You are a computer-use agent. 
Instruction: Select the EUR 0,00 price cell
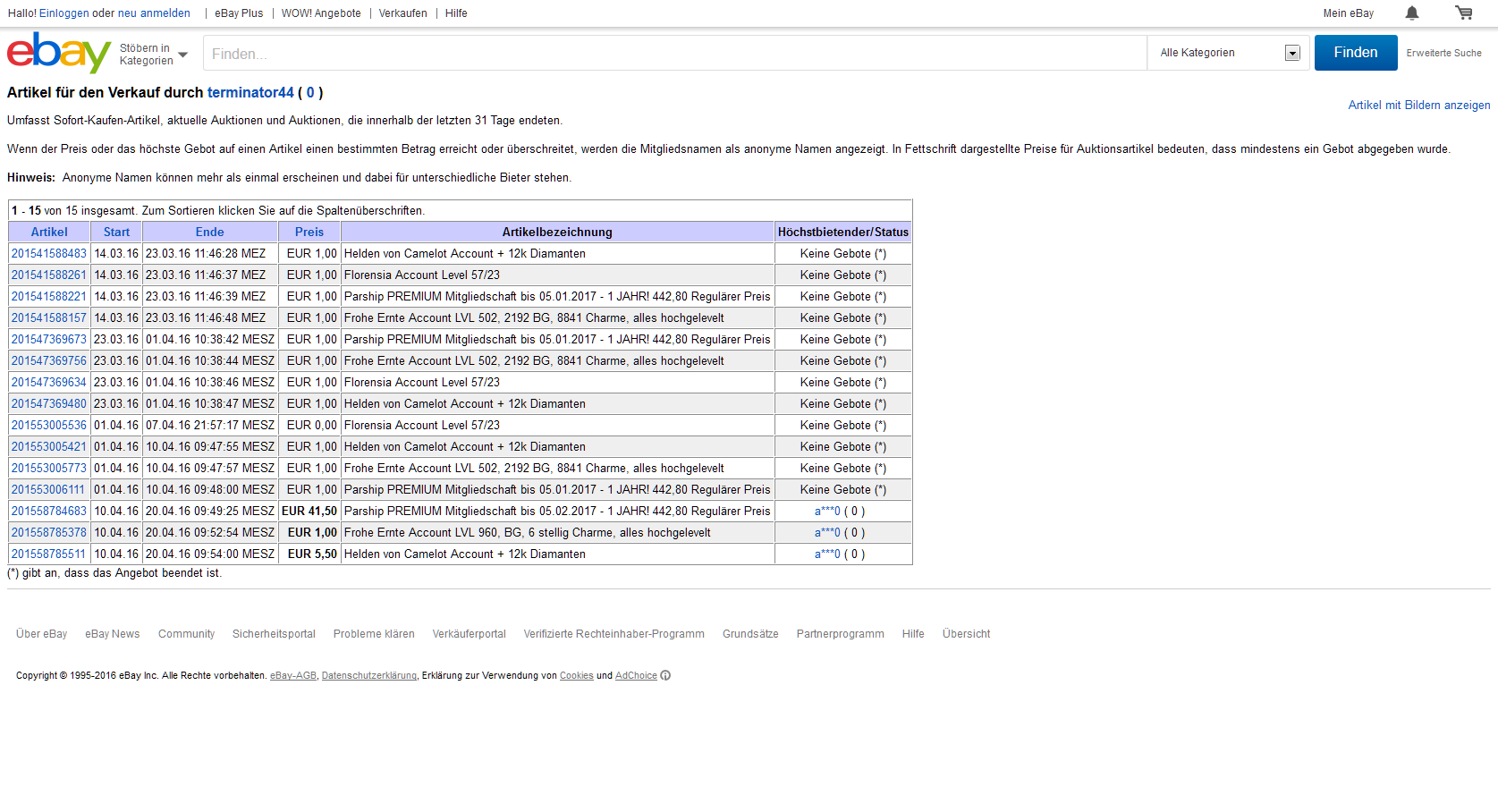click(x=309, y=426)
